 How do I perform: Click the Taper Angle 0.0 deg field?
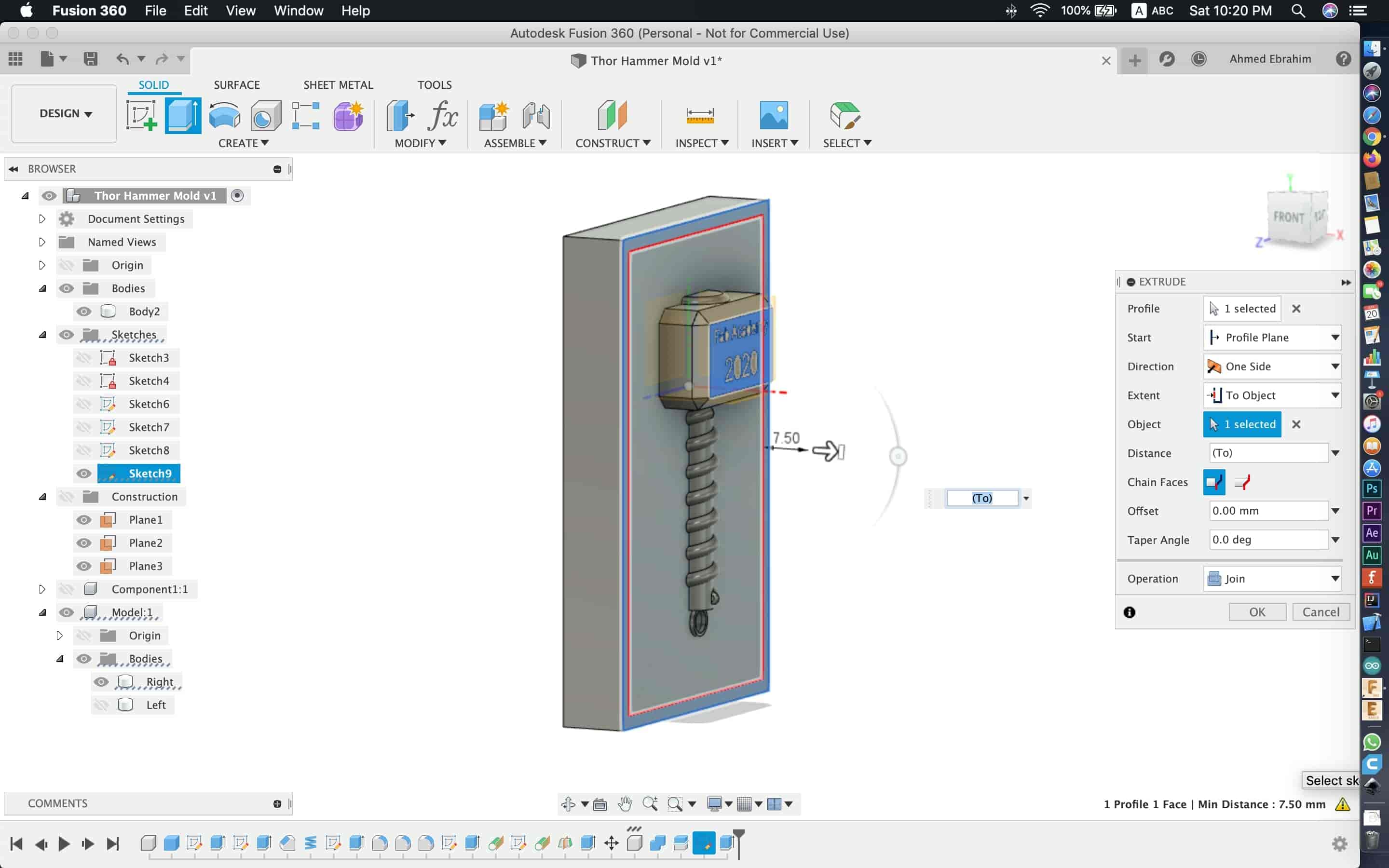coord(1268,540)
